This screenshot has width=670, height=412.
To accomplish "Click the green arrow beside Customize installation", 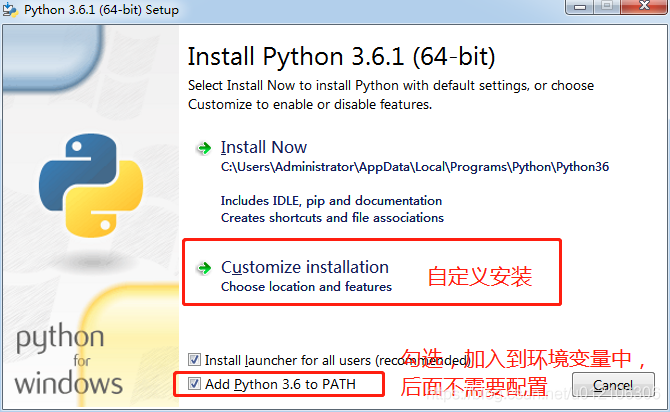I will (204, 268).
